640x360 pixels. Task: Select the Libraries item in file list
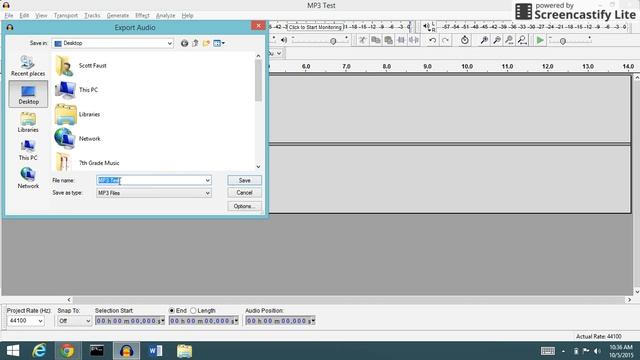pos(78,114)
